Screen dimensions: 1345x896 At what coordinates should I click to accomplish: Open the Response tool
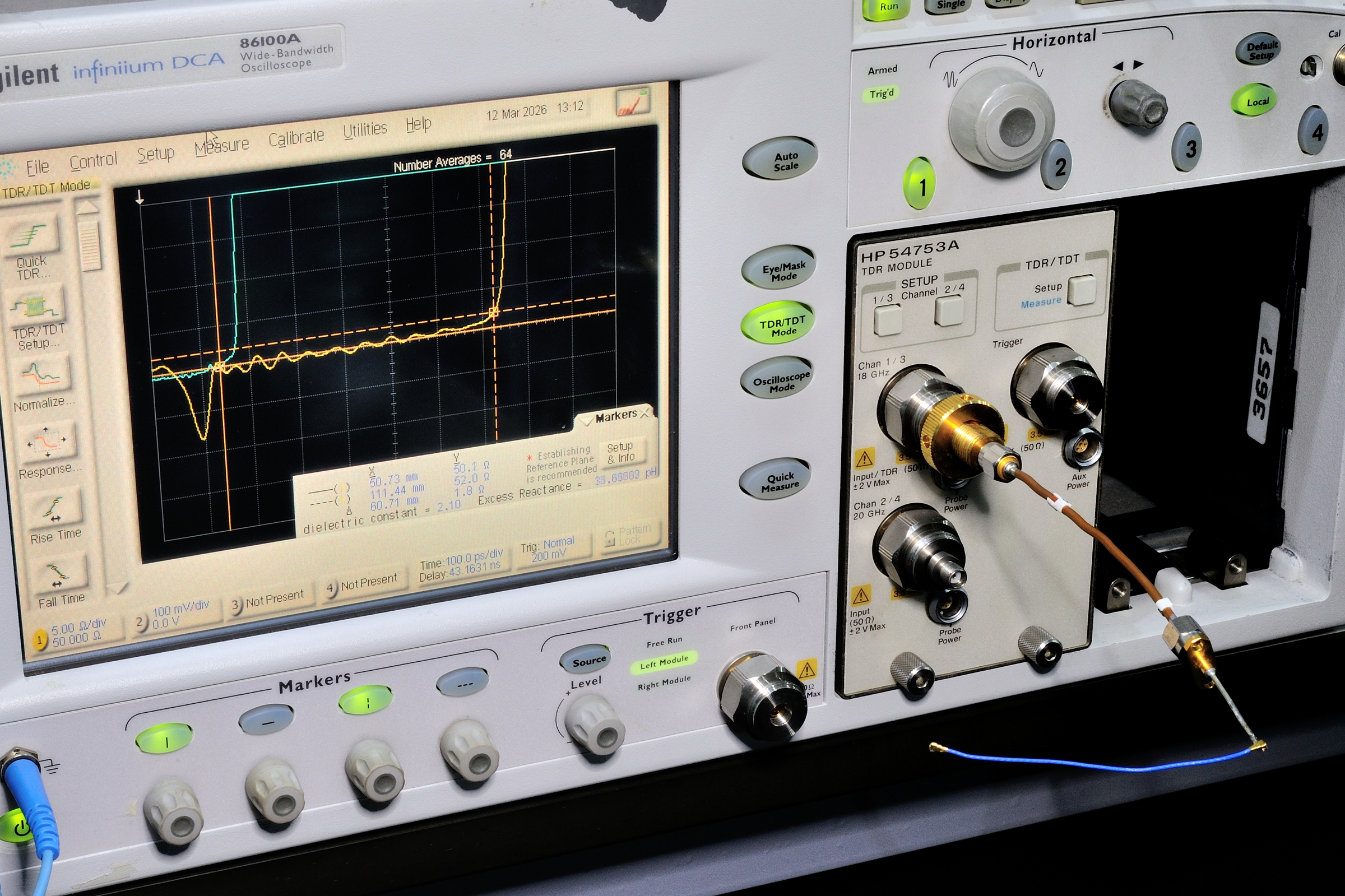click(x=47, y=442)
